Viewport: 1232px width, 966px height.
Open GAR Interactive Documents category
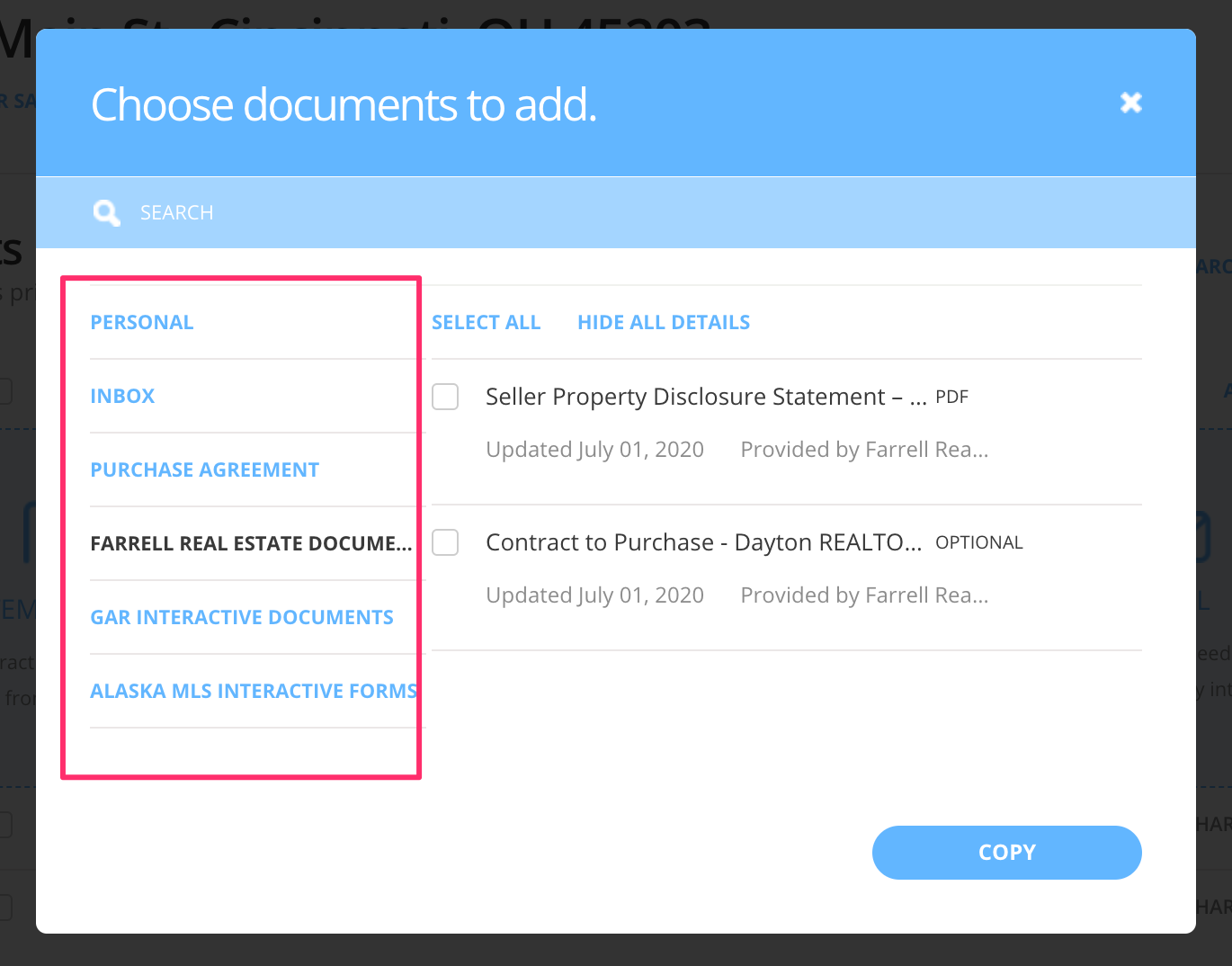tap(242, 616)
